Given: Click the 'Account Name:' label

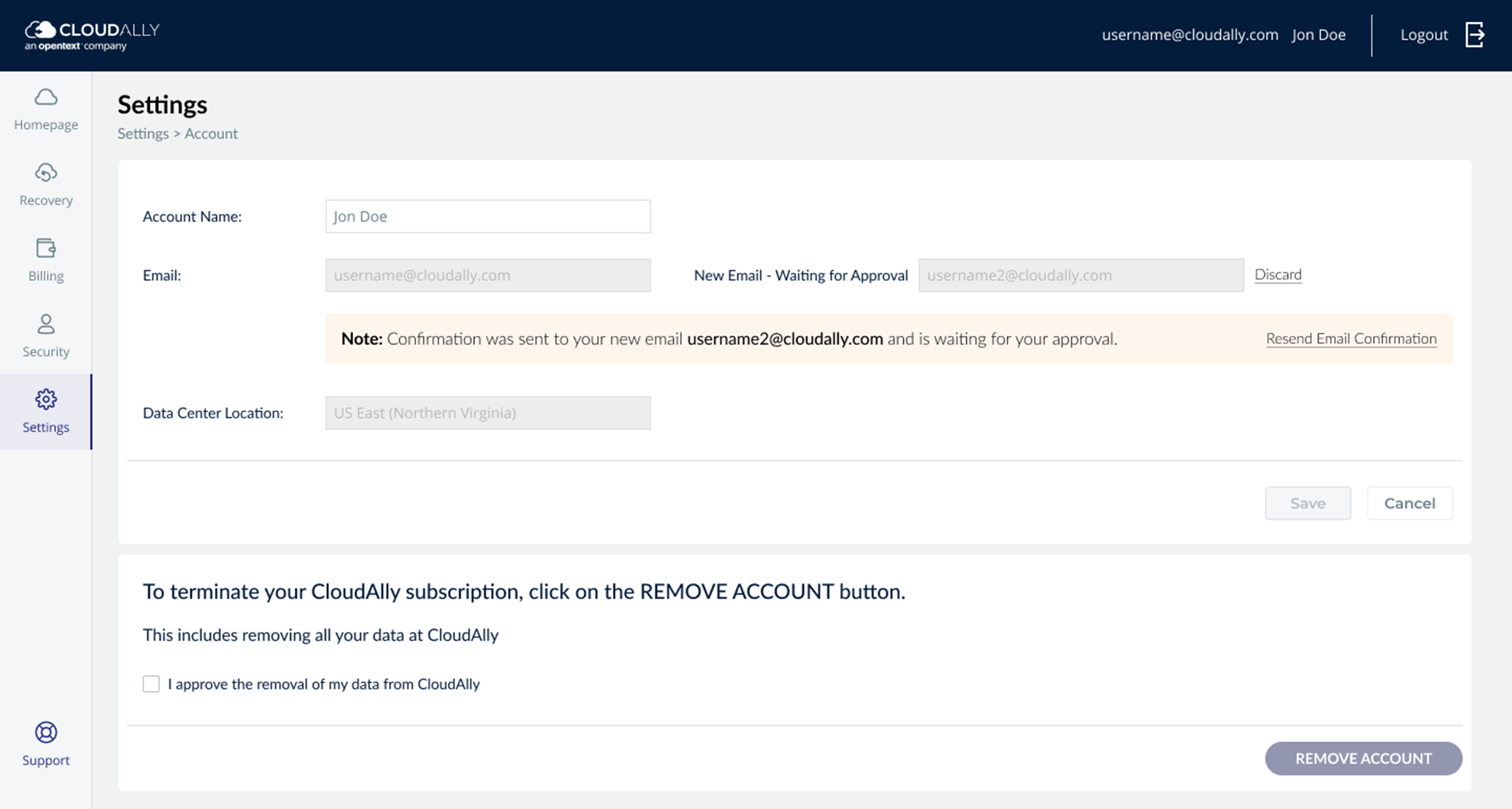Looking at the screenshot, I should point(192,217).
